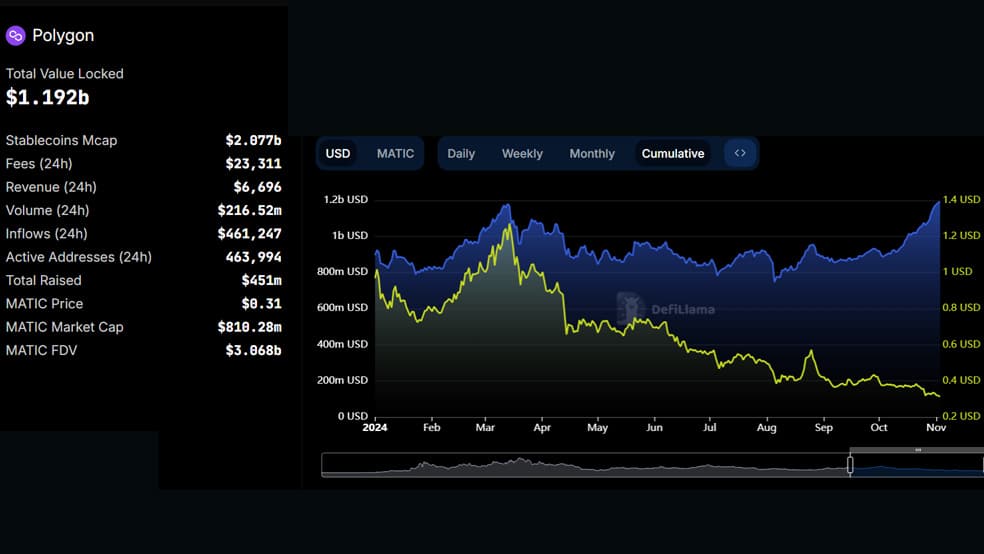Click the $6,696 revenue value

[x=257, y=187]
